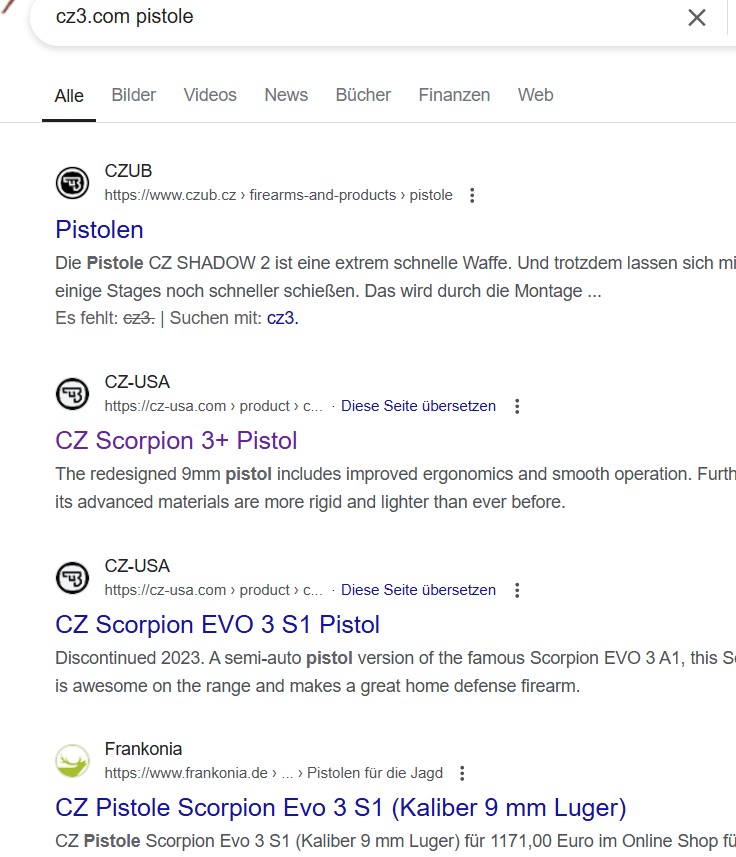
Task: Switch to the Bilder tab
Action: click(133, 95)
